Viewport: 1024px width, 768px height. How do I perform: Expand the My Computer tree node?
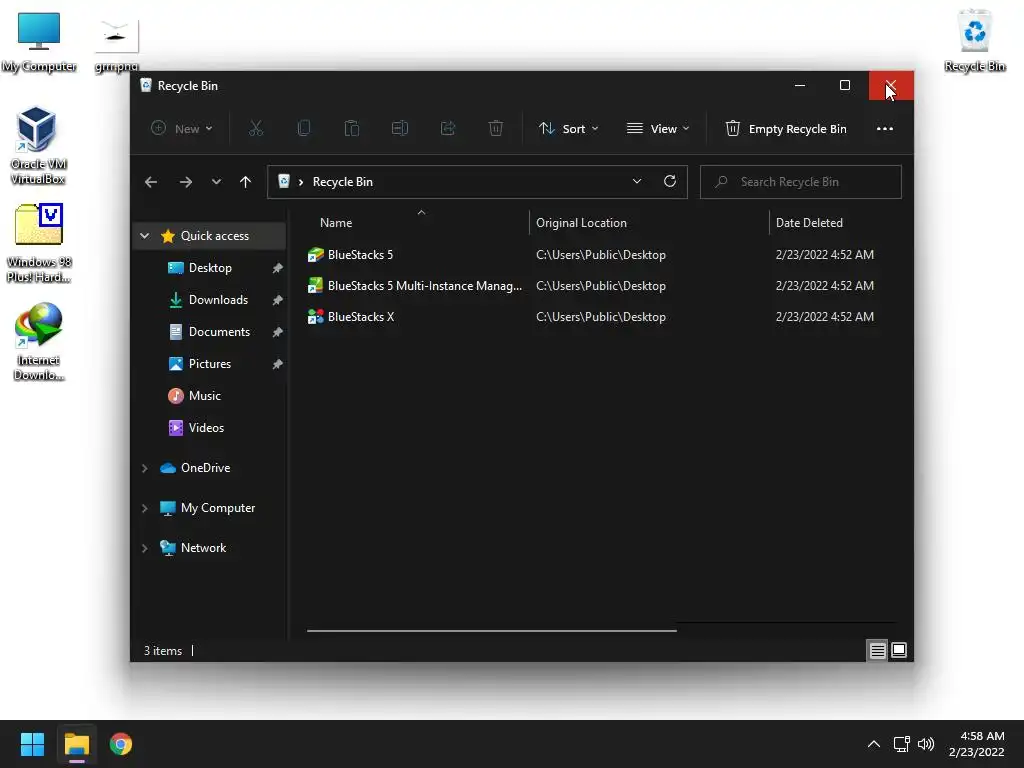[x=145, y=508]
